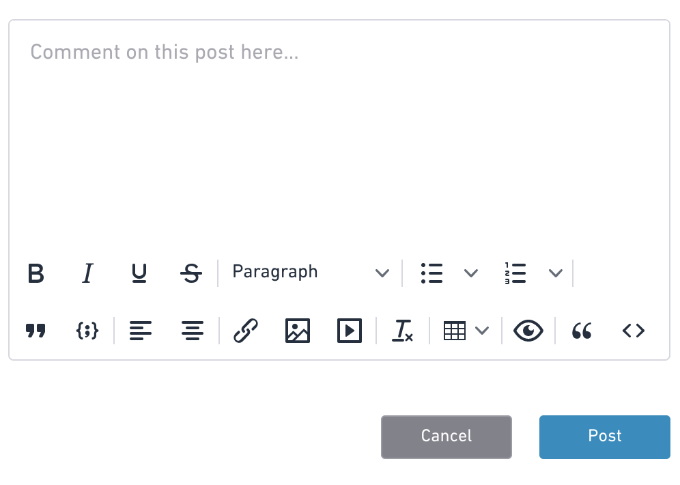Click the Post button
Image resolution: width=680 pixels, height=485 pixels.
605,437
